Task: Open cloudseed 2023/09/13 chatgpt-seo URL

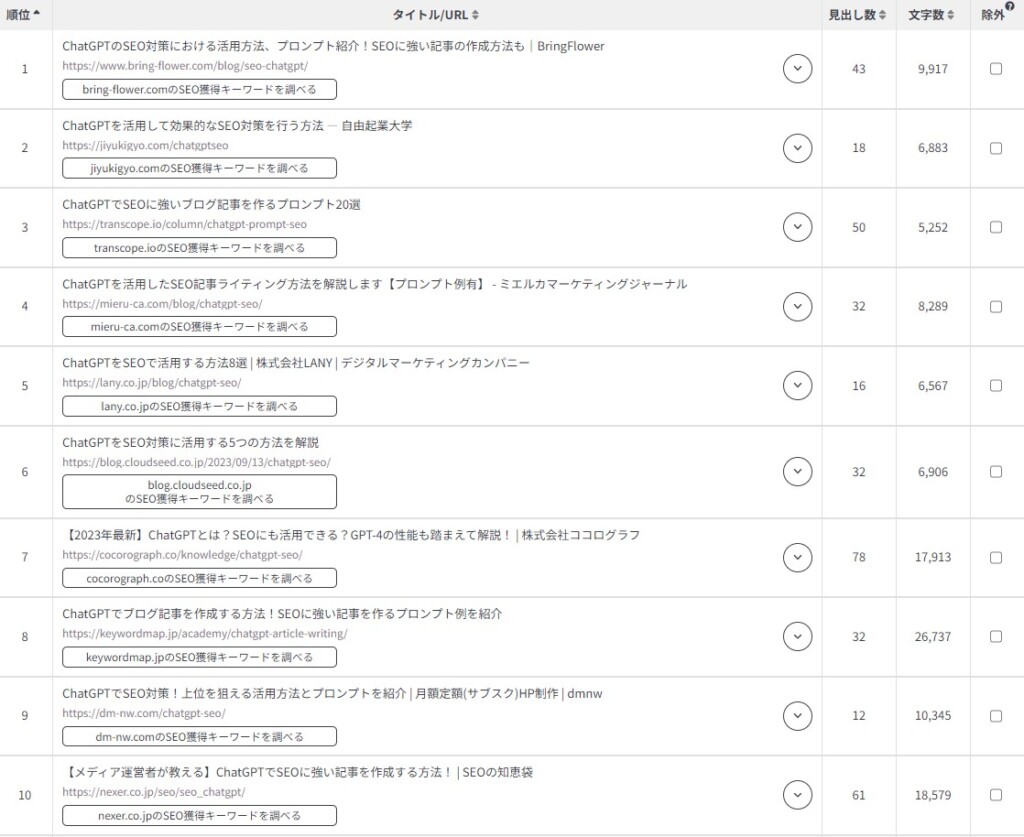Action: click(197, 462)
